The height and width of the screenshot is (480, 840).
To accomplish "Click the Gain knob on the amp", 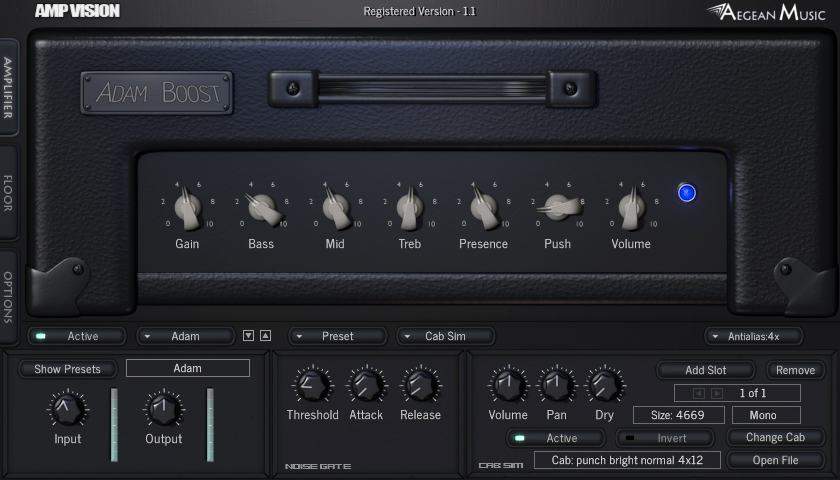I will [187, 210].
